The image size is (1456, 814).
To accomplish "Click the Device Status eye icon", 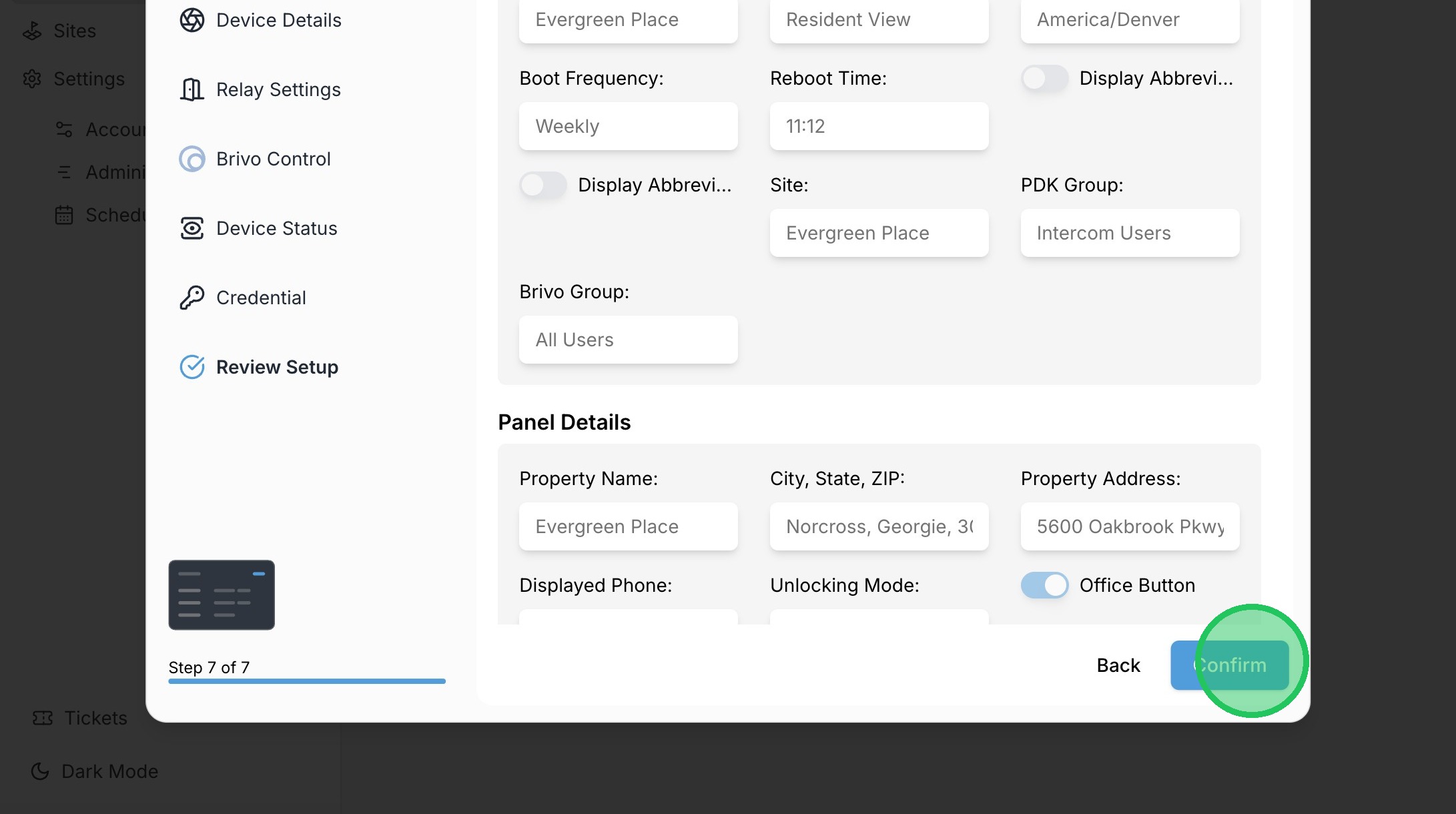I will tap(192, 228).
